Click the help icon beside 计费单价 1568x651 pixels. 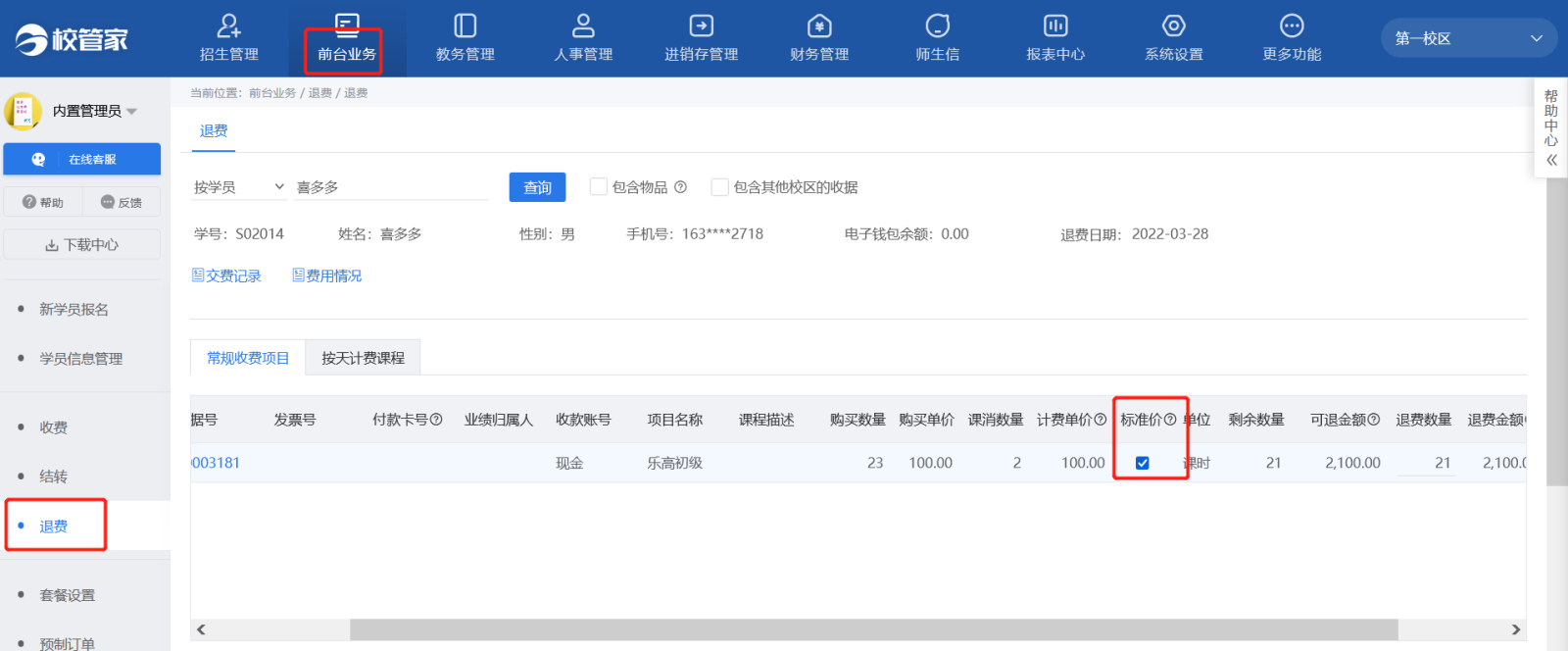[x=1100, y=420]
